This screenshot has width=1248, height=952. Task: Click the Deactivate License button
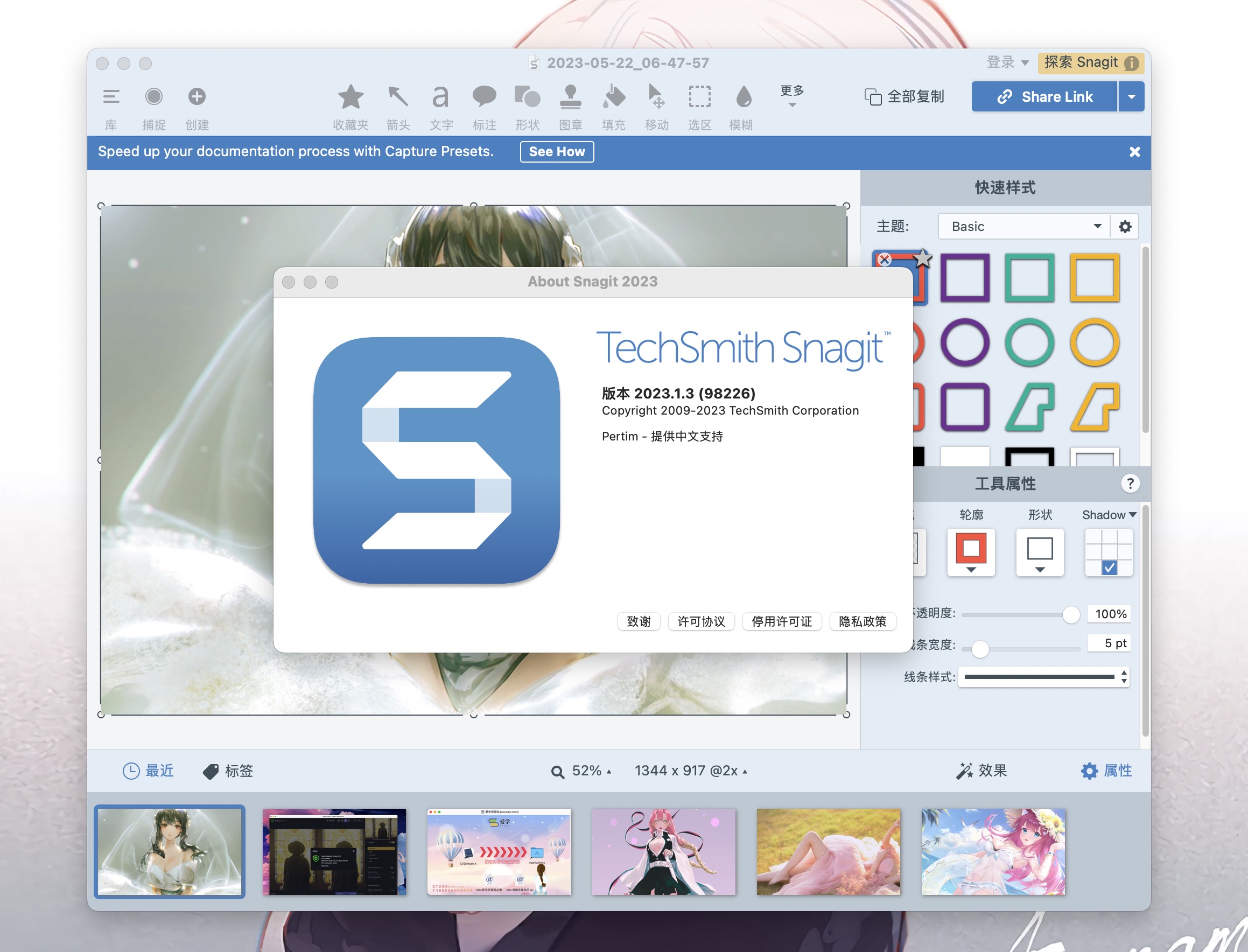coord(782,621)
